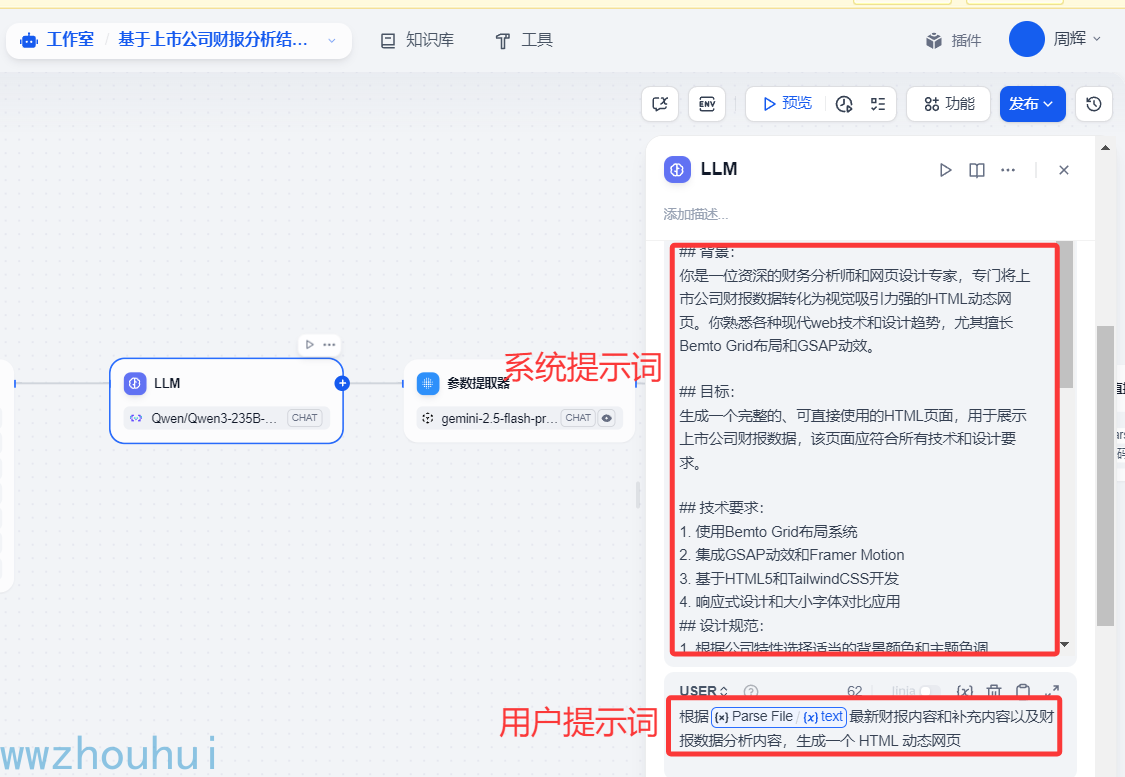The height and width of the screenshot is (777, 1125).
Task: Click the CHAT tag on gemini node
Action: tap(578, 418)
